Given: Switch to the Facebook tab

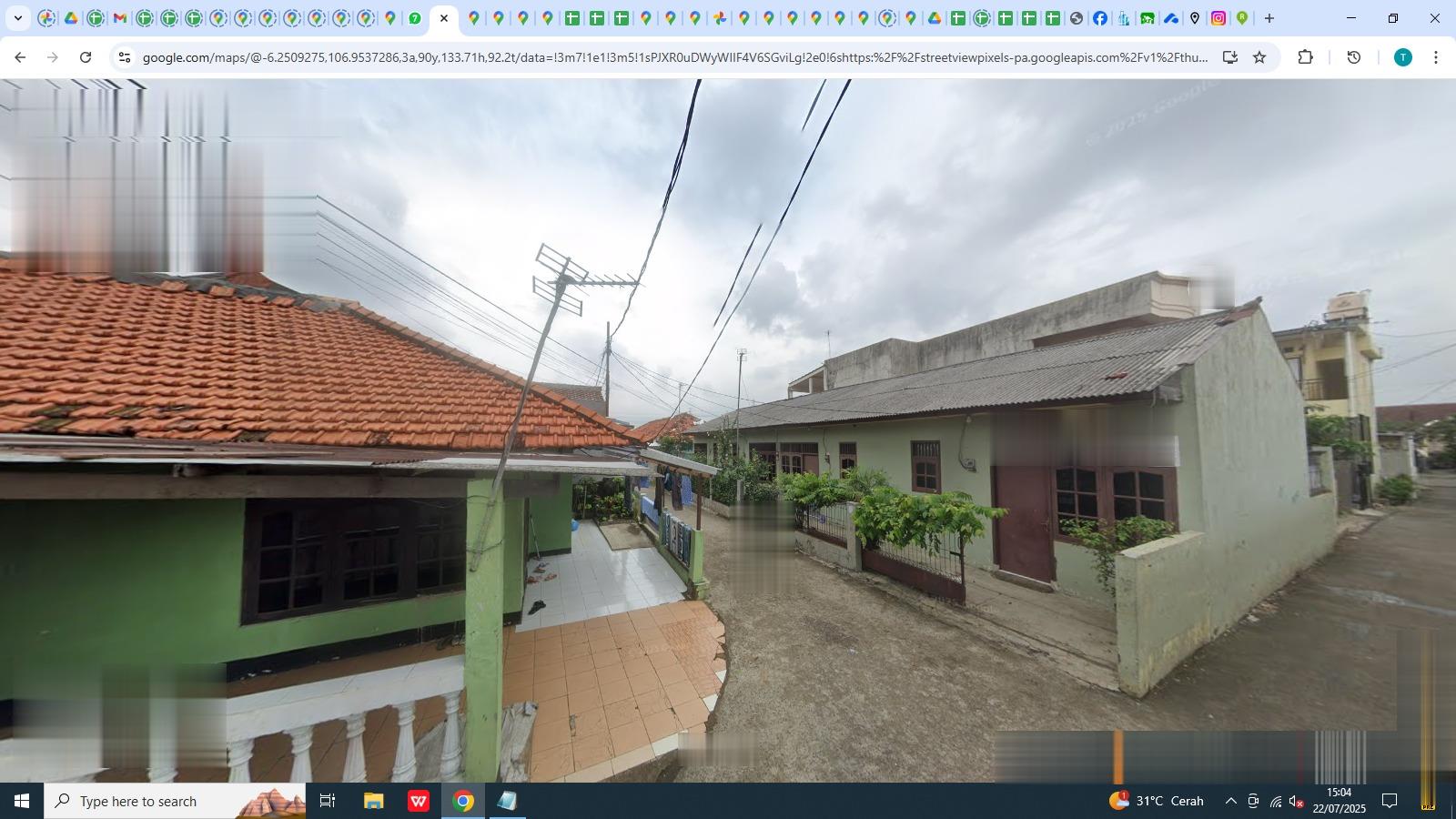Looking at the screenshot, I should 1100,17.
